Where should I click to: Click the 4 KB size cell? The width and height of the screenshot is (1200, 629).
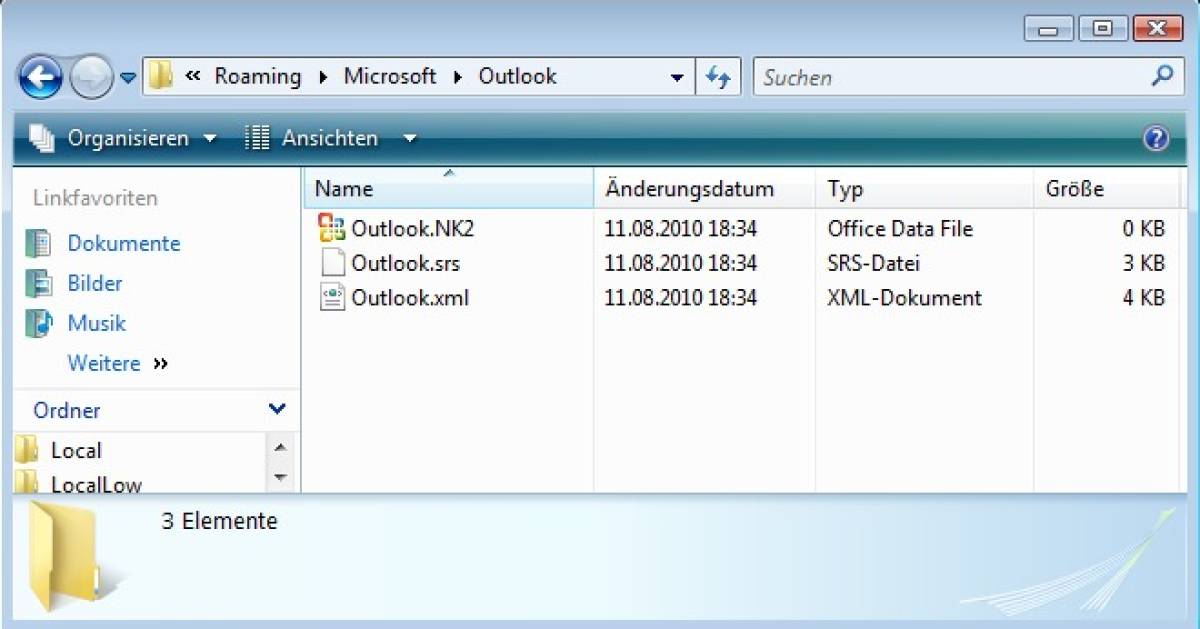pyautogui.click(x=1144, y=297)
